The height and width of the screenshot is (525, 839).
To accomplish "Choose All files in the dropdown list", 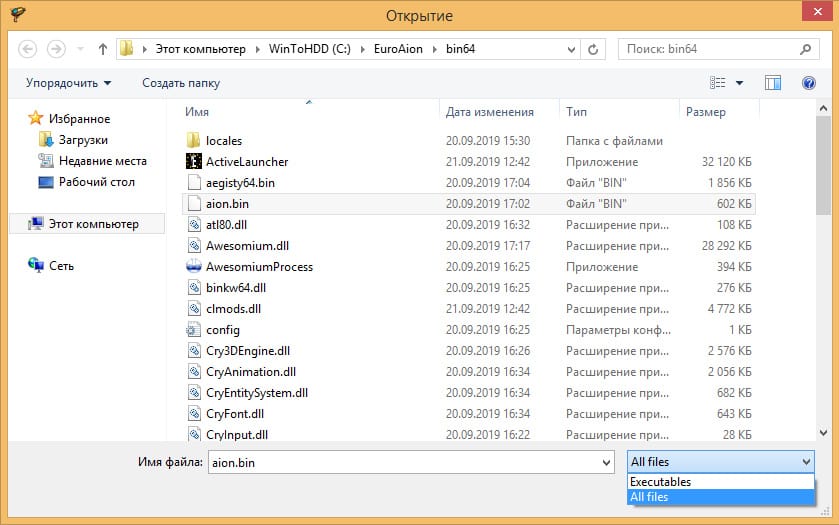I will pos(650,497).
